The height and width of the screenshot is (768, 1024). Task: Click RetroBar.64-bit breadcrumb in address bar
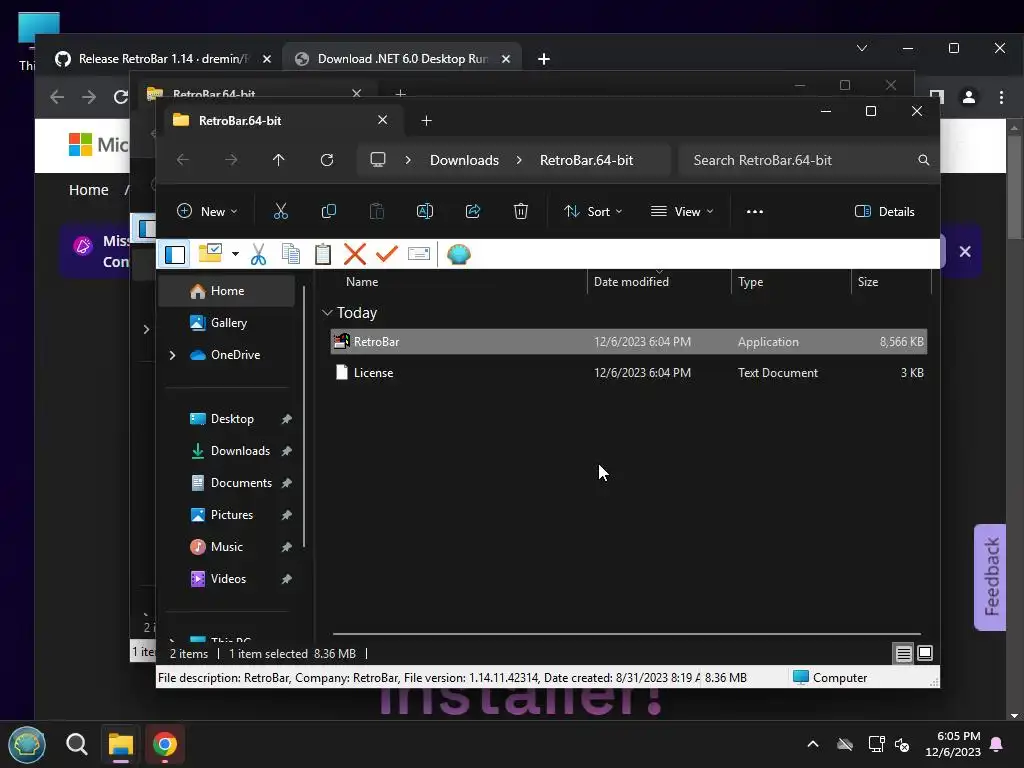586,160
